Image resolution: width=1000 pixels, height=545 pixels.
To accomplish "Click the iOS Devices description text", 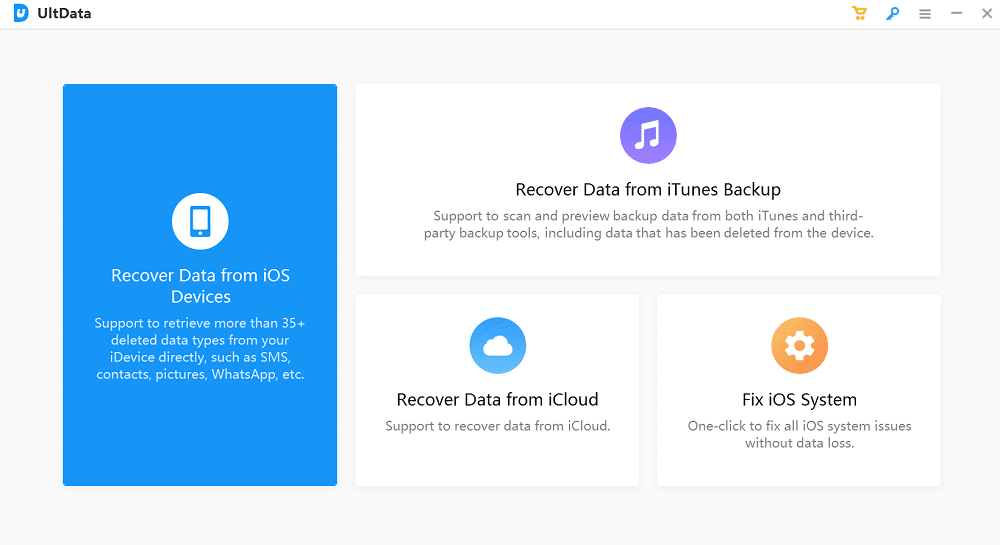I will tap(200, 349).
